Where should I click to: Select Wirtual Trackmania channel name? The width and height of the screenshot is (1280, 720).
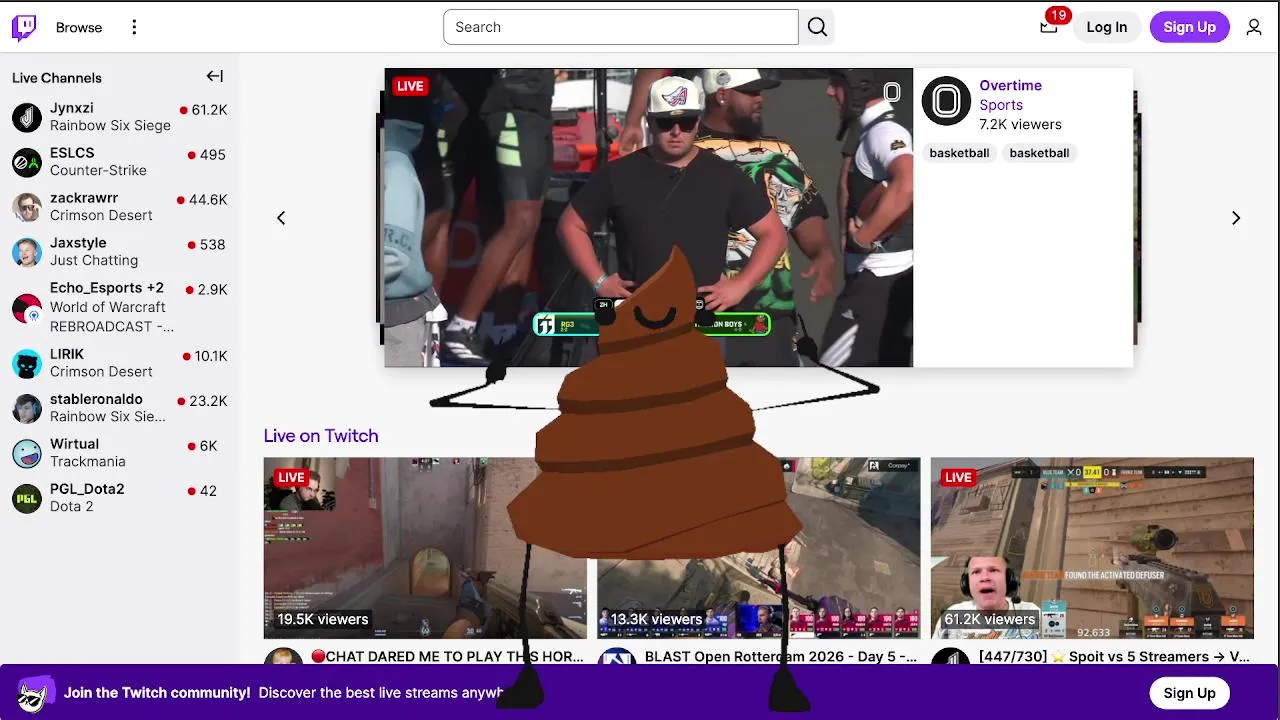coord(75,444)
